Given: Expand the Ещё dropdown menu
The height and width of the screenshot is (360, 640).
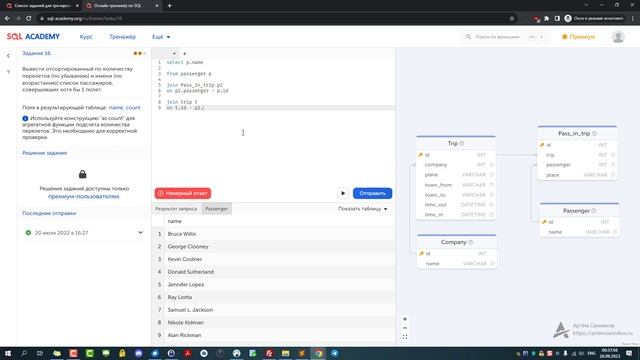Looking at the screenshot, I should (x=161, y=37).
